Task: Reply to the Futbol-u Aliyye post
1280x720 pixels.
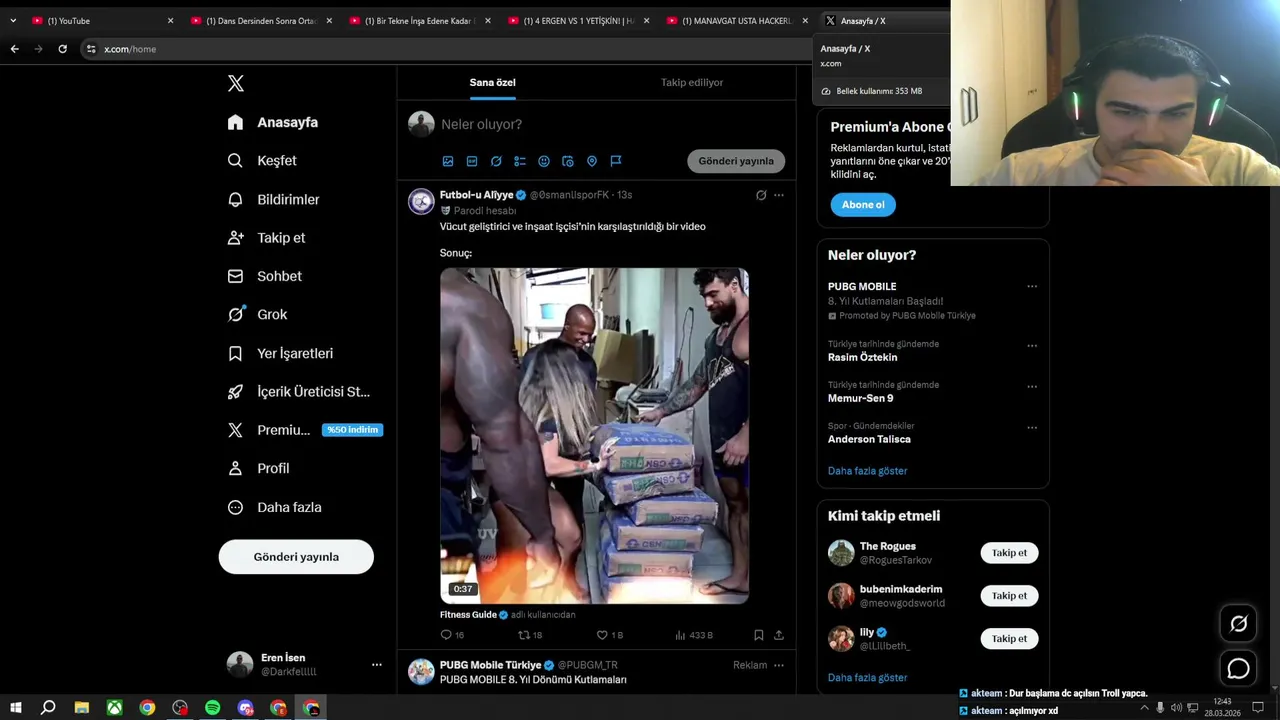Action: [452, 635]
